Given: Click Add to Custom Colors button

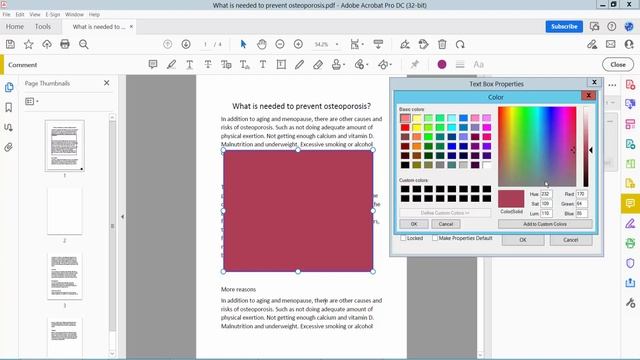Looking at the screenshot, I should click(x=545, y=224).
